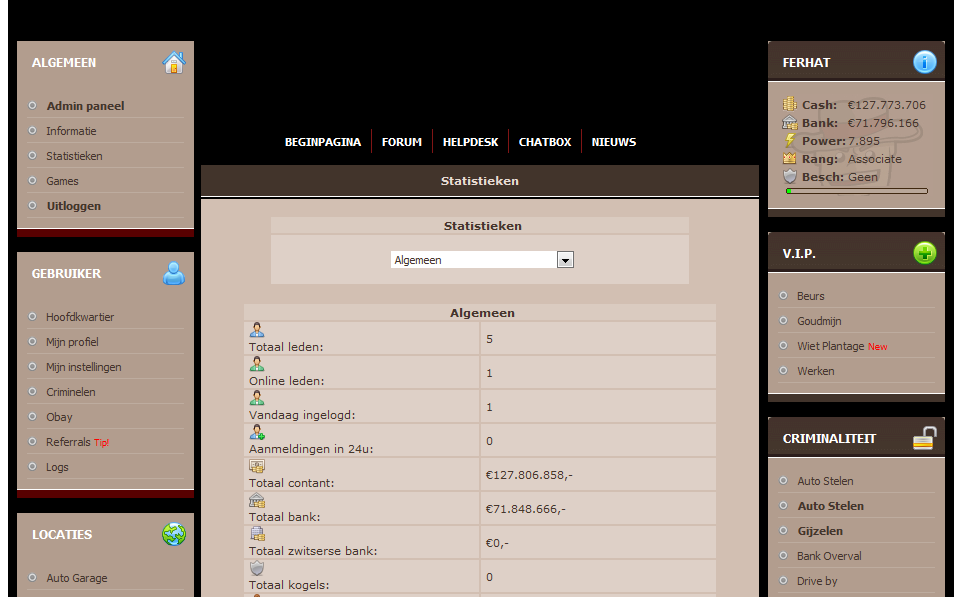Open Mijn instellingen in the sidebar
This screenshot has width=973, height=597.
click(83, 367)
